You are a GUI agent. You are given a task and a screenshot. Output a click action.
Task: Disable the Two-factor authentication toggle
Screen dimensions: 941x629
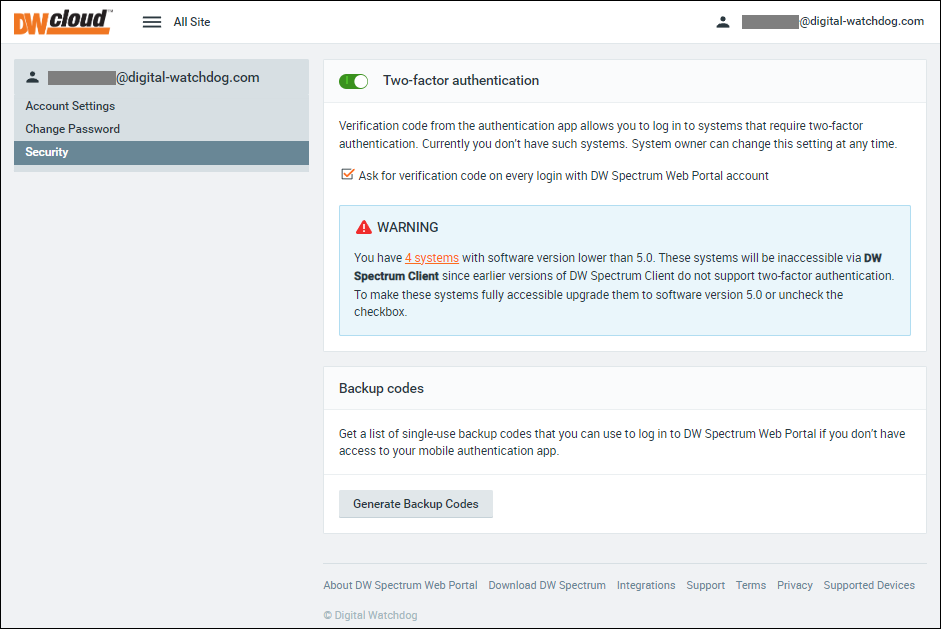[353, 81]
